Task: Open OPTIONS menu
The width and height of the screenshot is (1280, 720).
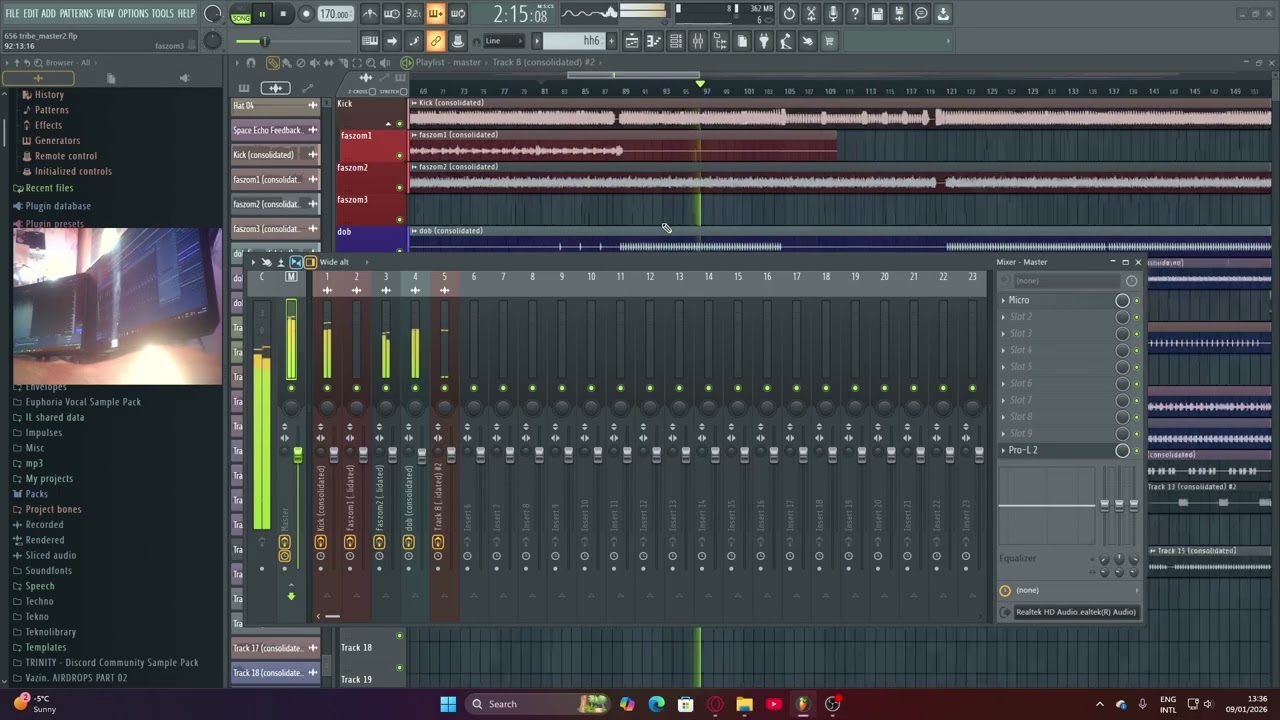Action: coord(133,14)
